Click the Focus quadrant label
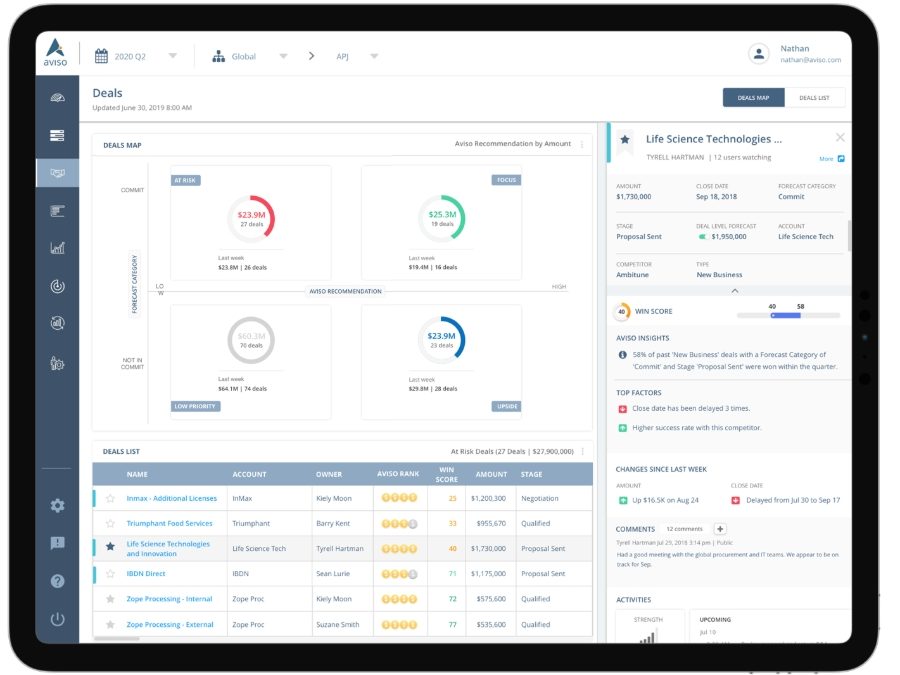900x675 pixels. coord(506,180)
